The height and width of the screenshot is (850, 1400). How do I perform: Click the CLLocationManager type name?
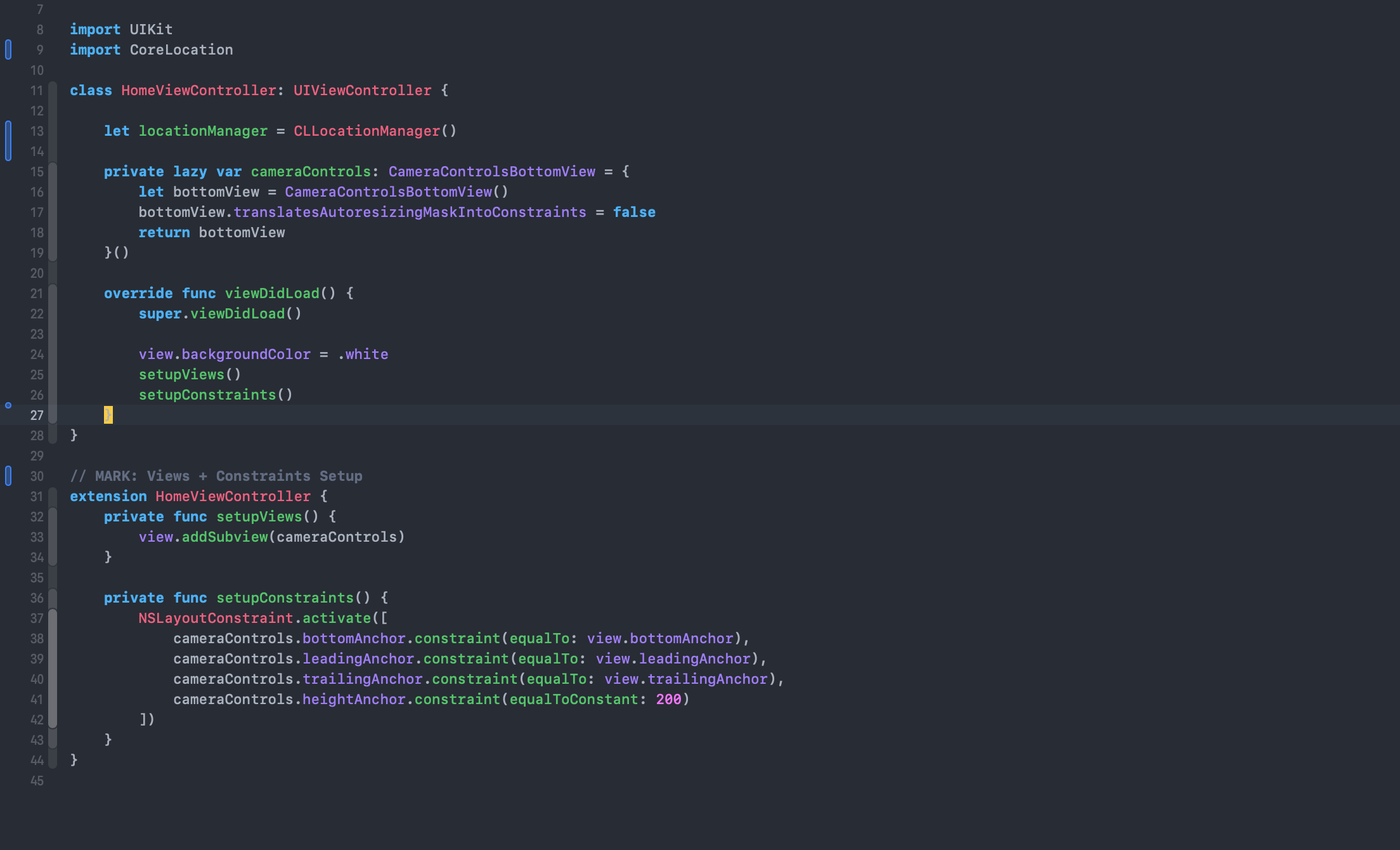tap(366, 131)
